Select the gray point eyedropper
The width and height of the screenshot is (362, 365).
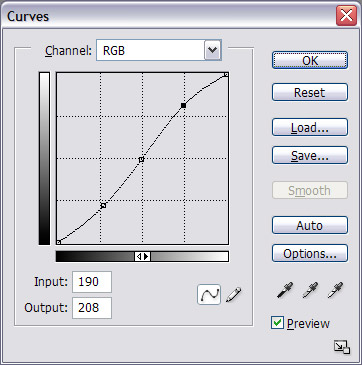point(310,290)
